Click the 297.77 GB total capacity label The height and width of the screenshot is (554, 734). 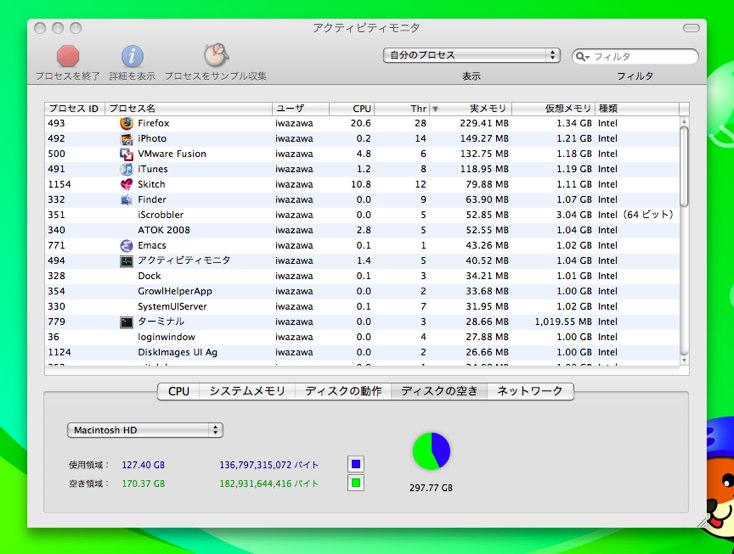point(431,488)
